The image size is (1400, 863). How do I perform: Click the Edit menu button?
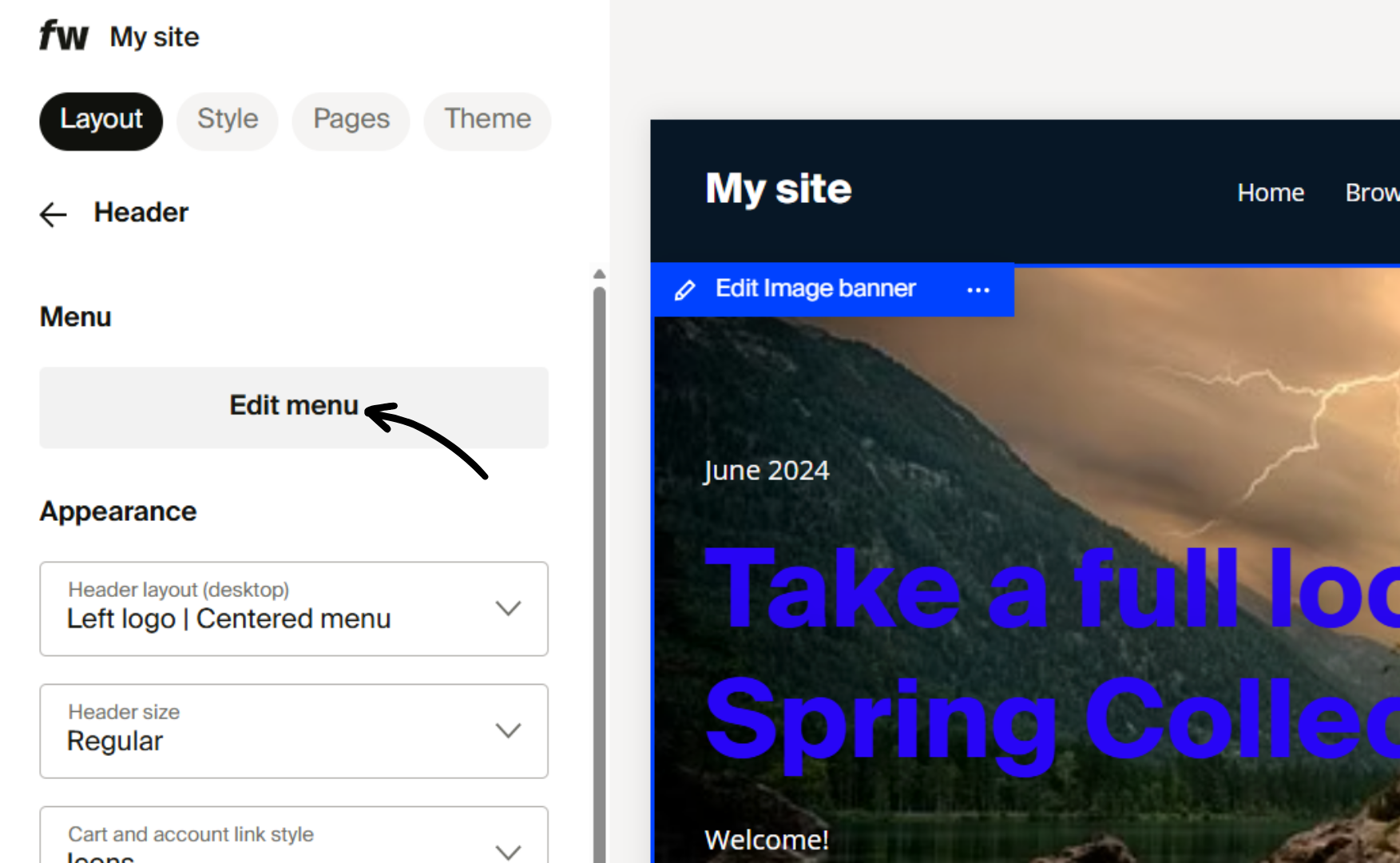pos(293,406)
